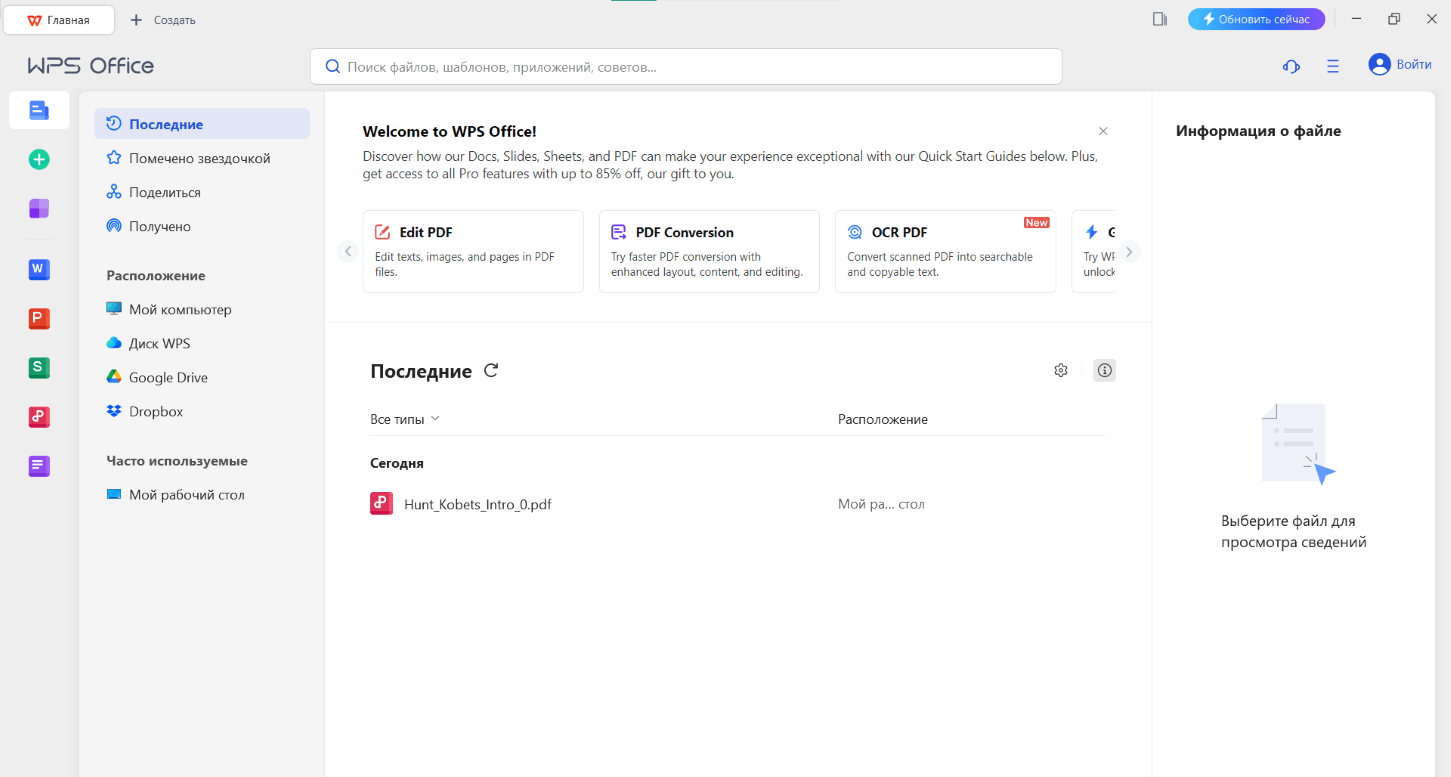Toggle the layout icon beside the update button
The height and width of the screenshot is (777, 1451).
[1160, 19]
